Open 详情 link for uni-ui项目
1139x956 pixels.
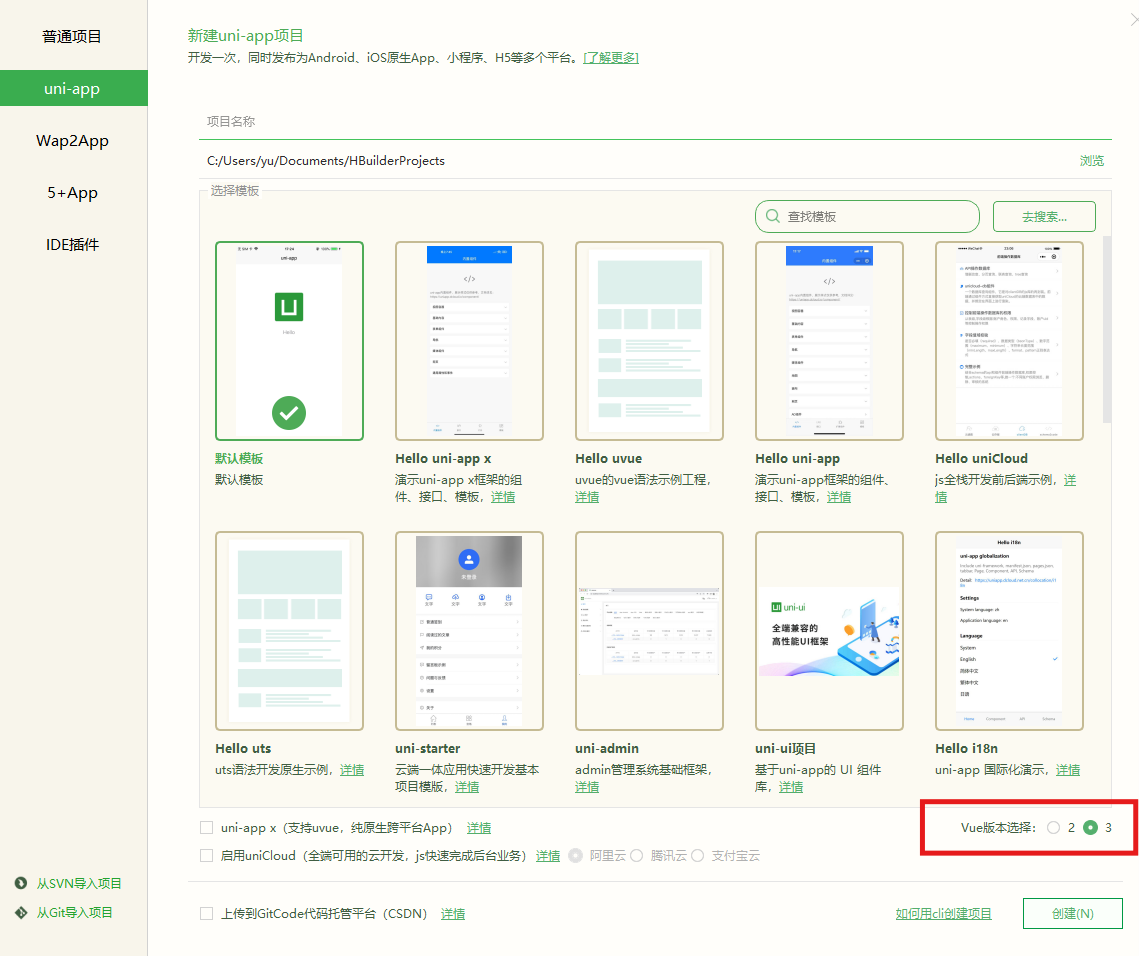click(x=791, y=787)
